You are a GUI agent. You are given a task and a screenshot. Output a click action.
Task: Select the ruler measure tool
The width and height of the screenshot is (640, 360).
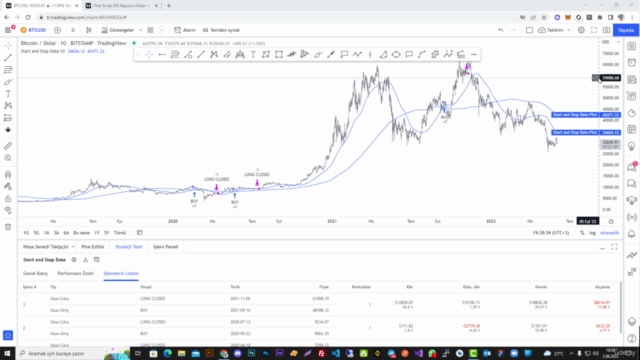(x=8, y=146)
